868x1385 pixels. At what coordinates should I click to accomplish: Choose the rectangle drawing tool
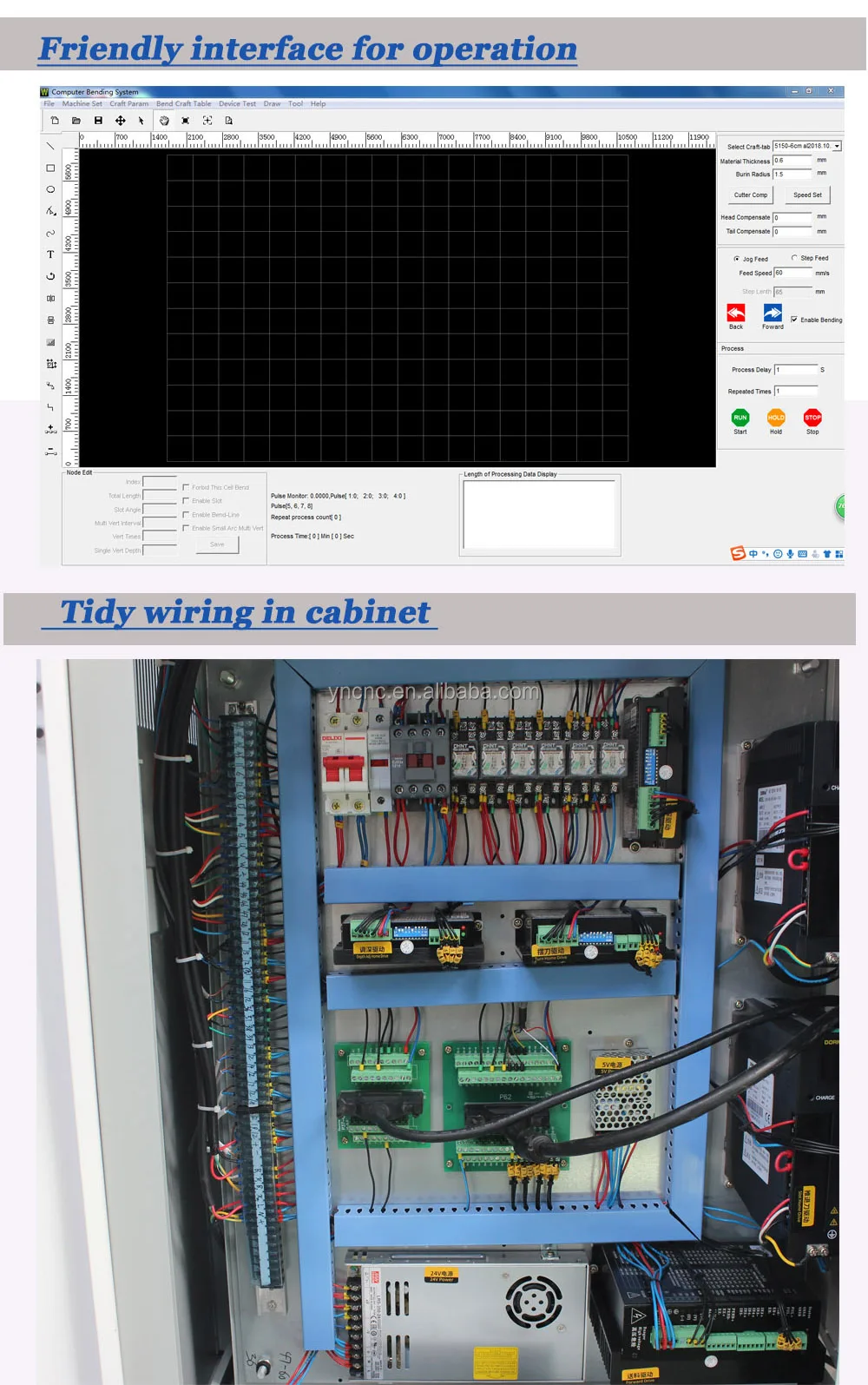(x=50, y=168)
